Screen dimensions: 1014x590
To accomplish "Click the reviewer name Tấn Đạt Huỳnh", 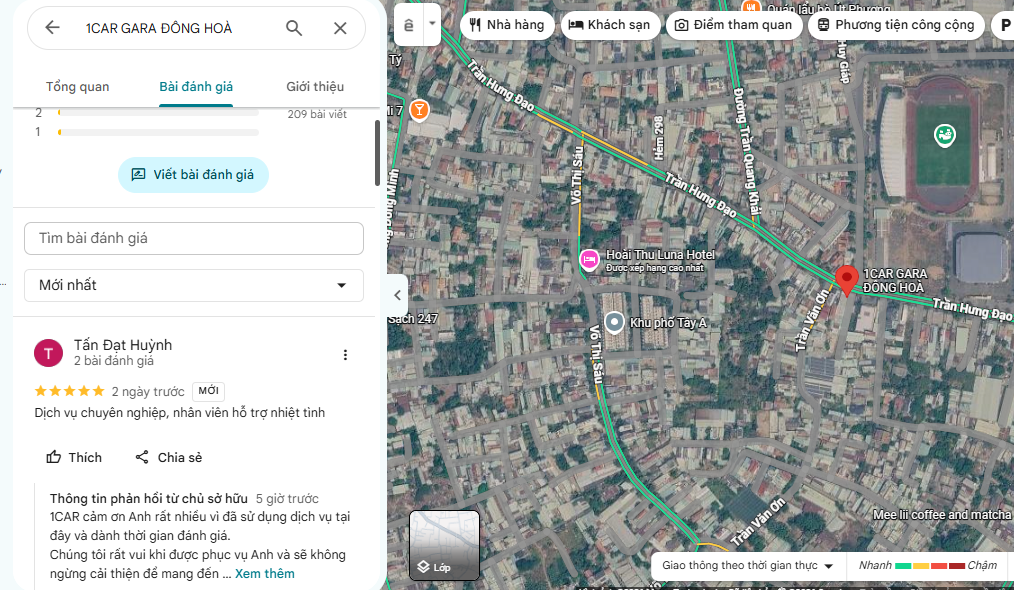I will pyautogui.click(x=123, y=345).
